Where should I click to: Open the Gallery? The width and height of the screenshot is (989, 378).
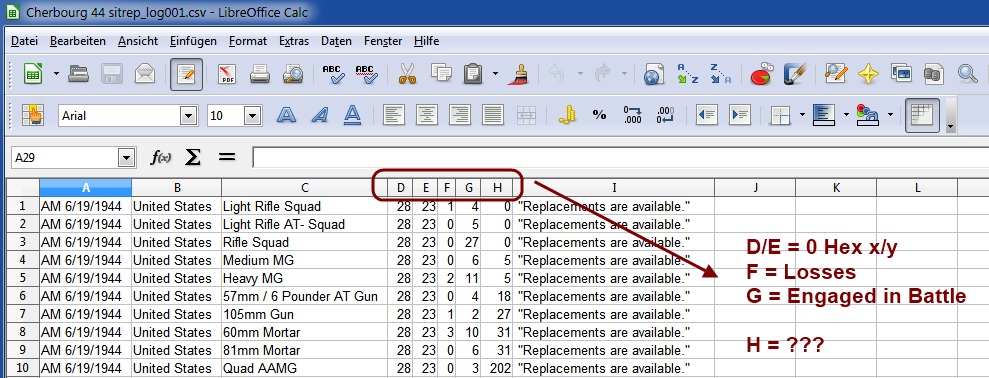[901, 74]
